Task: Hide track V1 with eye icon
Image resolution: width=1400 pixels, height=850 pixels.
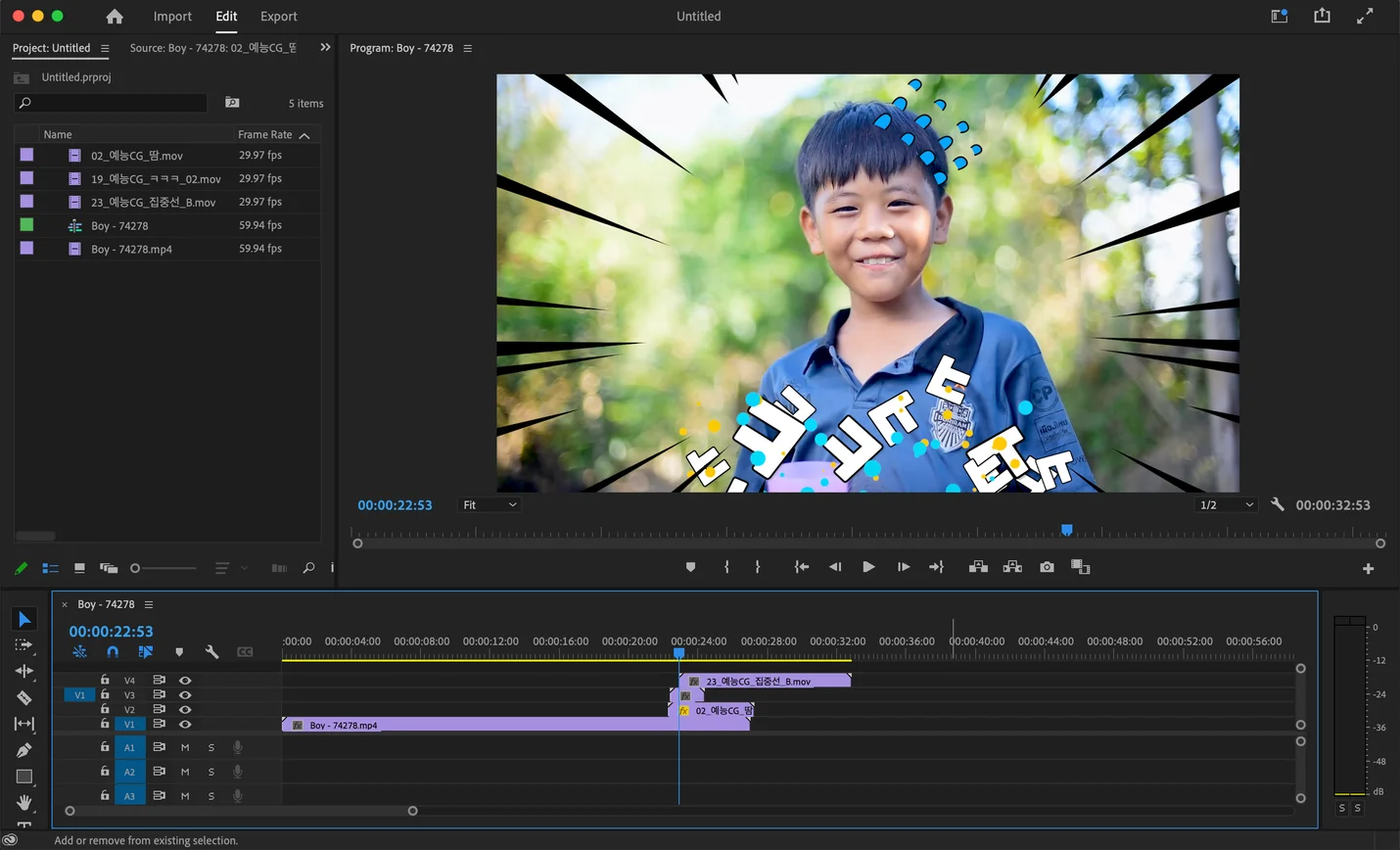Action: (185, 724)
